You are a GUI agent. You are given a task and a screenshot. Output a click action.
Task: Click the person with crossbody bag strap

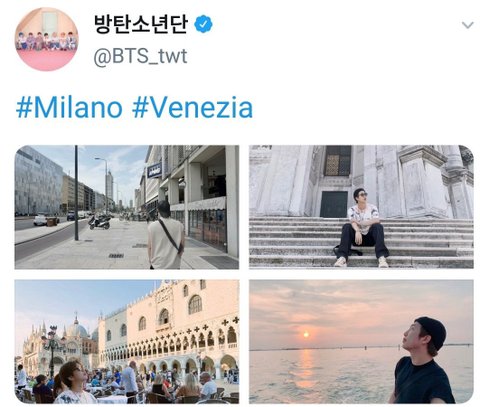pos(166,235)
